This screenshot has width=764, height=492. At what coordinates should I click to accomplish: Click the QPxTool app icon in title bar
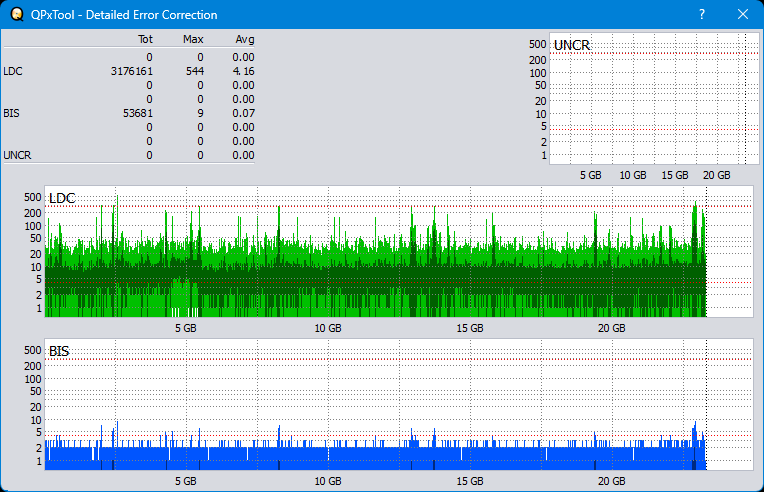pyautogui.click(x=17, y=15)
